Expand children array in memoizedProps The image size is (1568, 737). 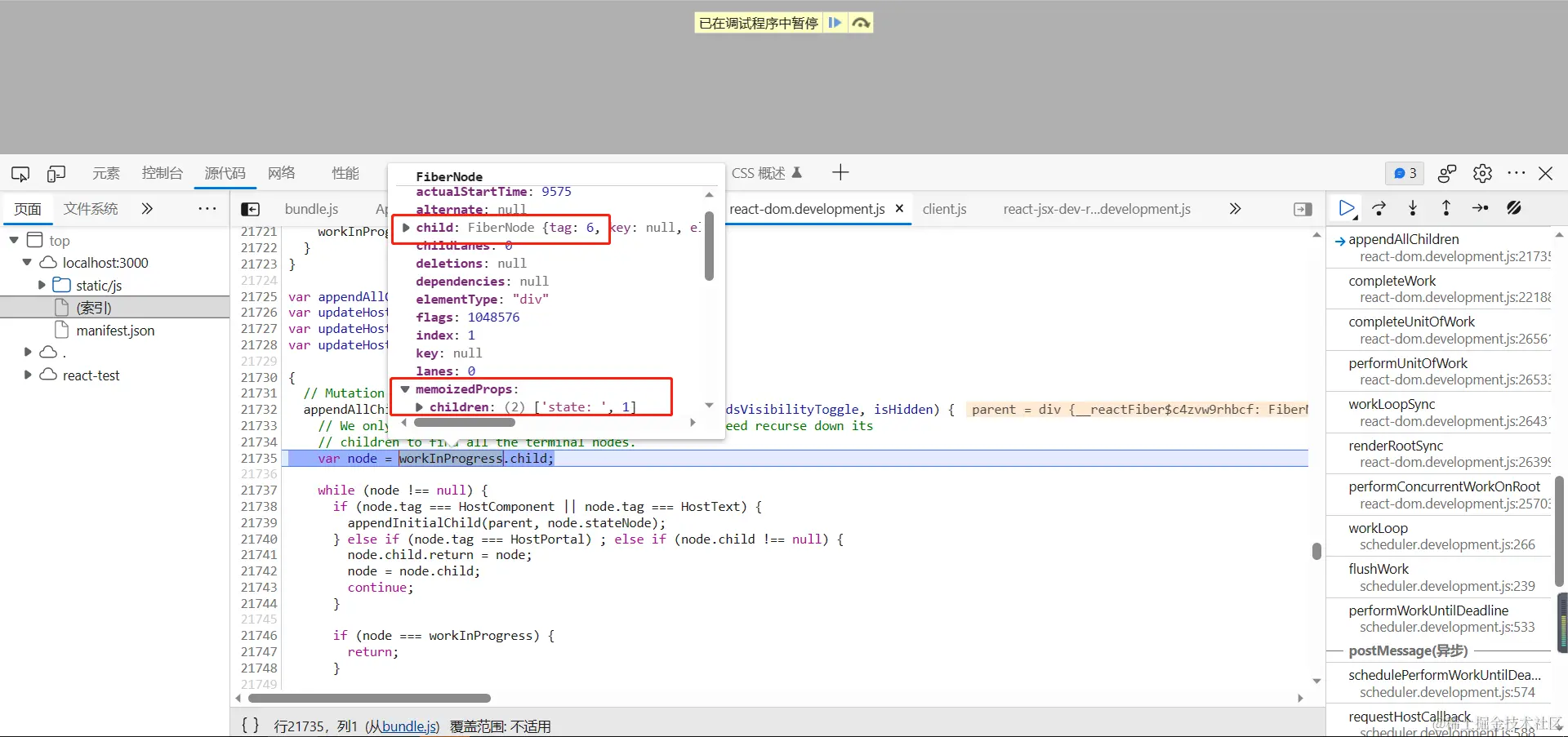419,406
